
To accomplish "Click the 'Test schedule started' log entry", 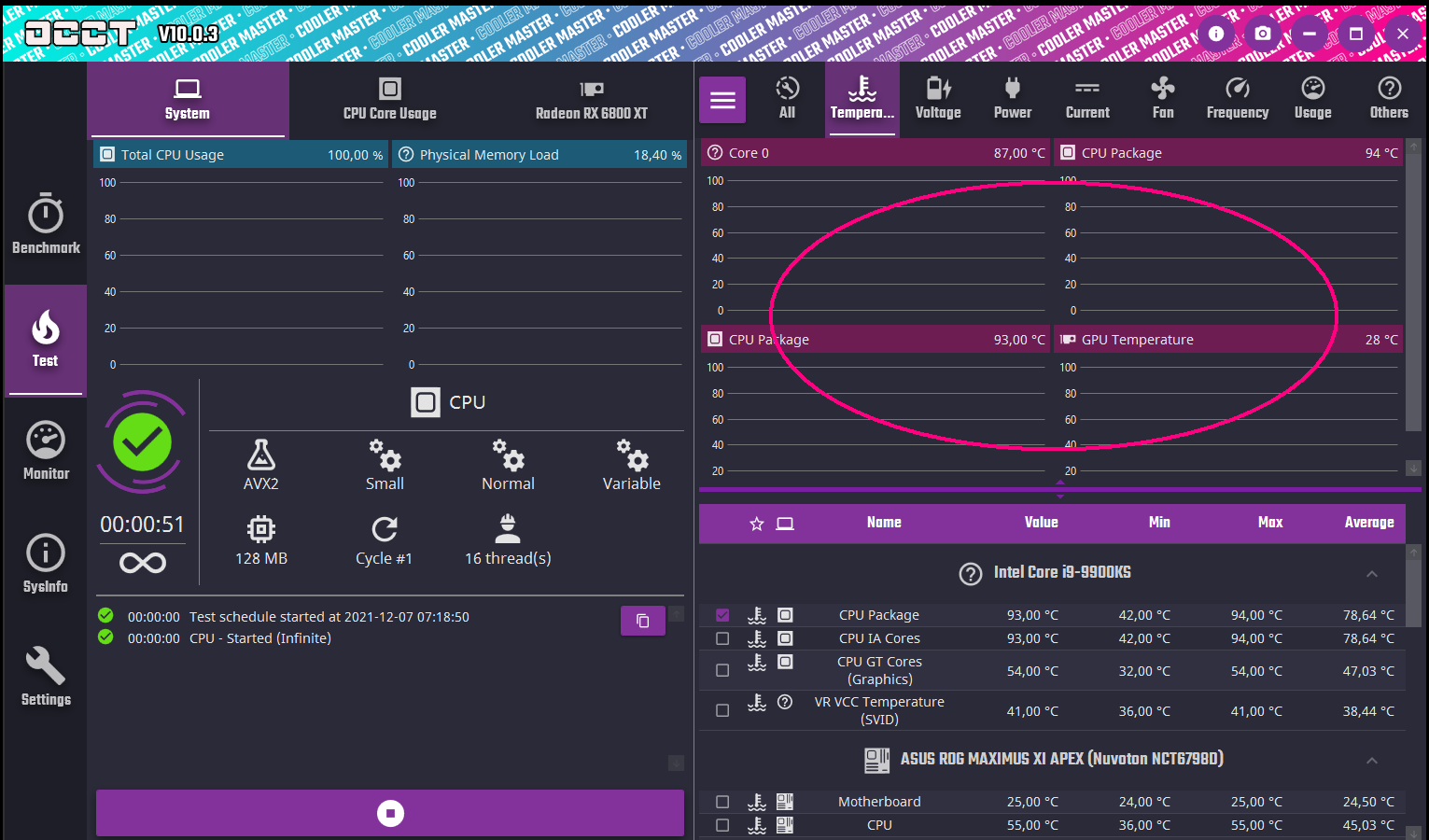I will tap(329, 617).
